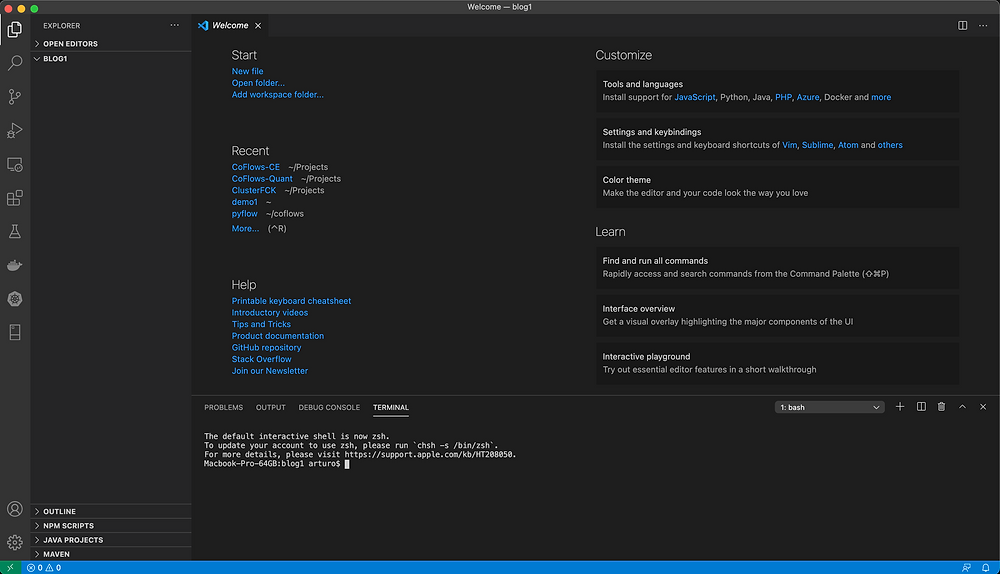Create a new terminal with plus icon
The height and width of the screenshot is (574, 1000).
pos(900,407)
